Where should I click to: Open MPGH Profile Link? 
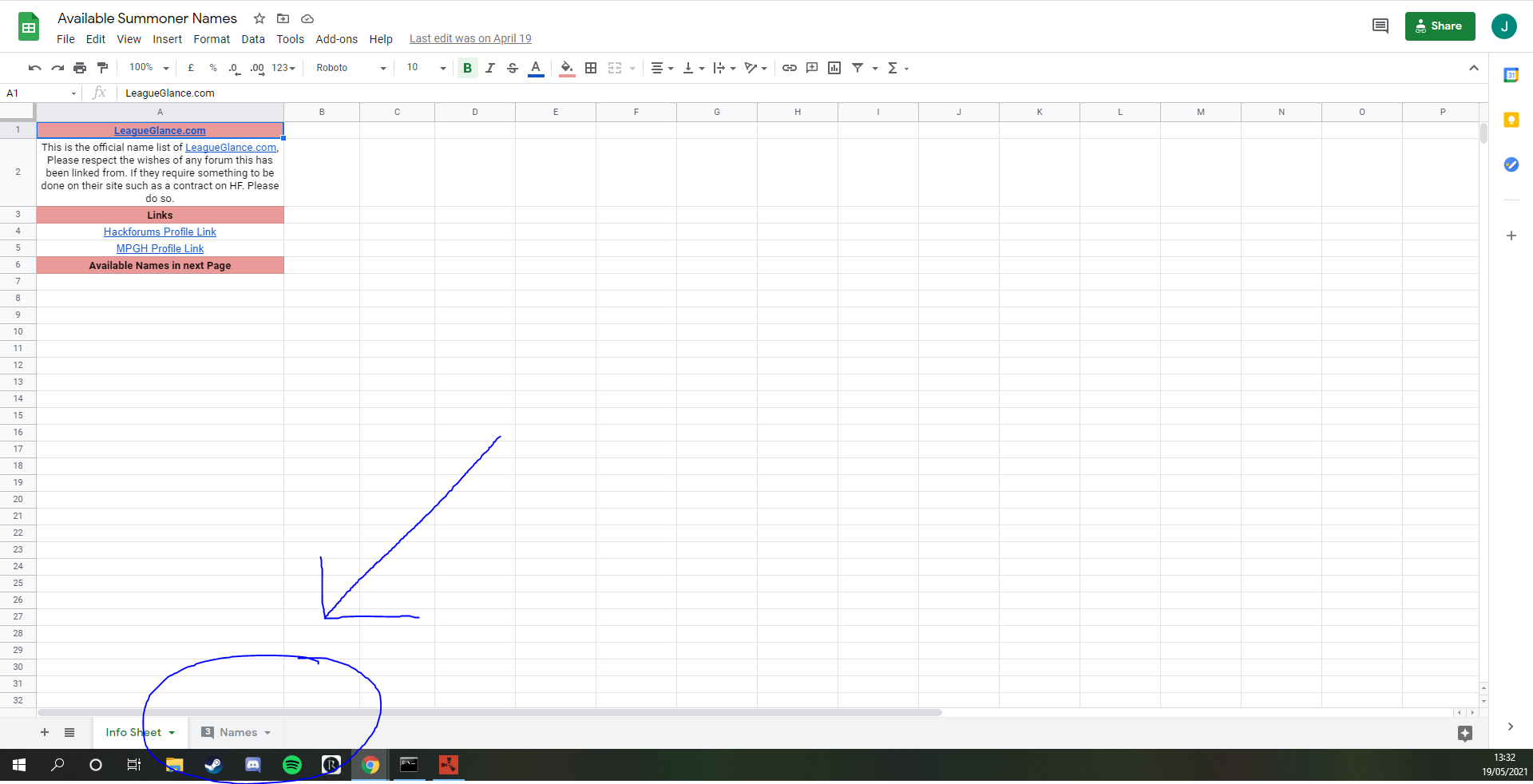point(160,248)
